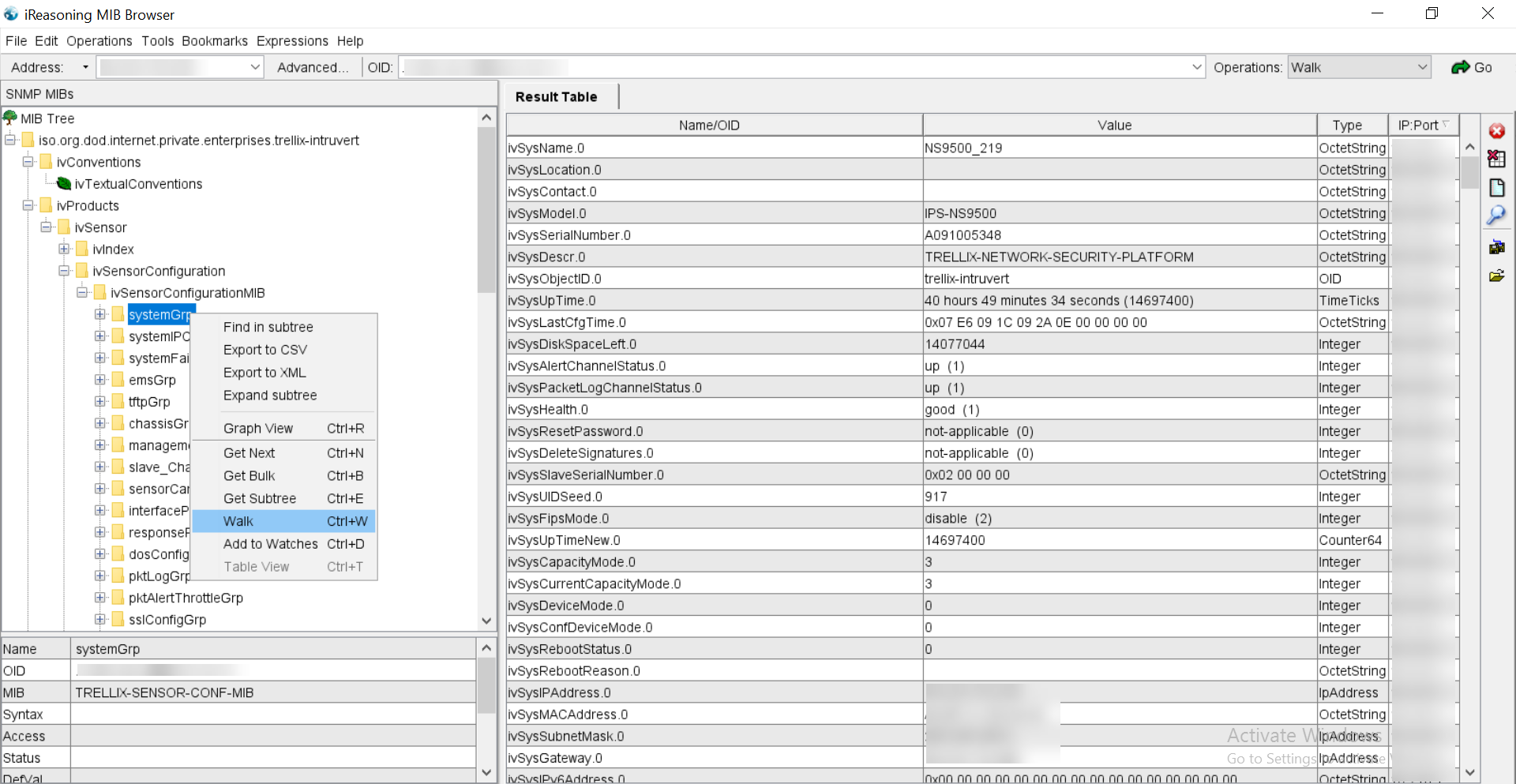Click the ivSensorConfigurationMIB folder icon
1516x784 pixels.
click(100, 293)
